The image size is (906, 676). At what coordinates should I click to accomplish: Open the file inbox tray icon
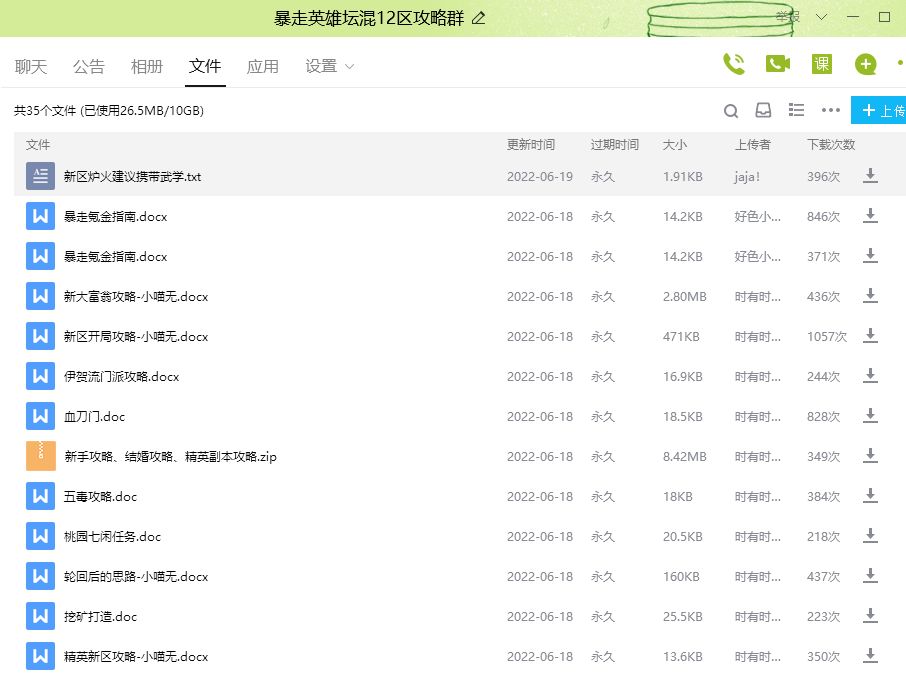pyautogui.click(x=763, y=111)
